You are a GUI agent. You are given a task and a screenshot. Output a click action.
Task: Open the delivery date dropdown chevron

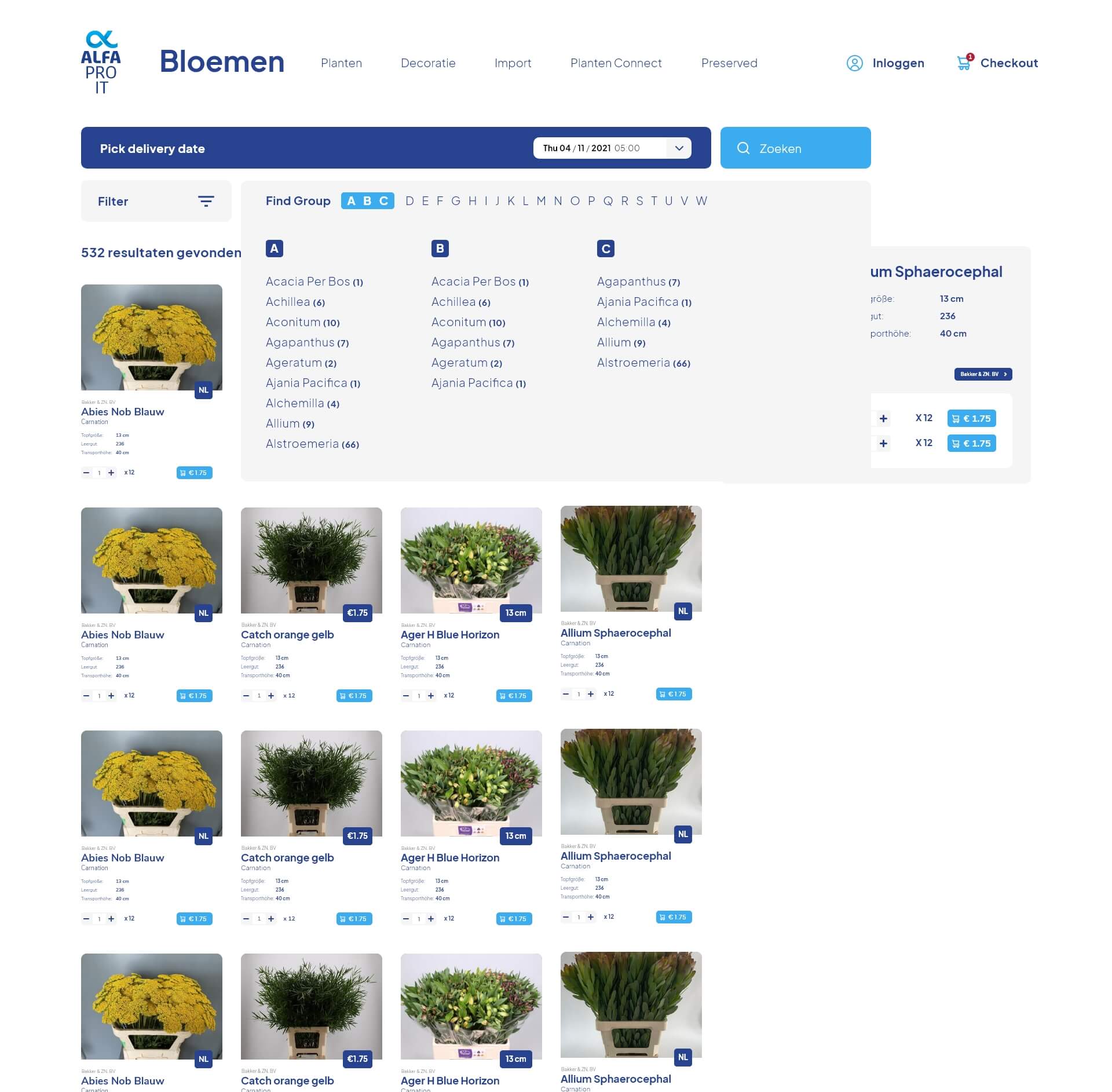tap(679, 148)
